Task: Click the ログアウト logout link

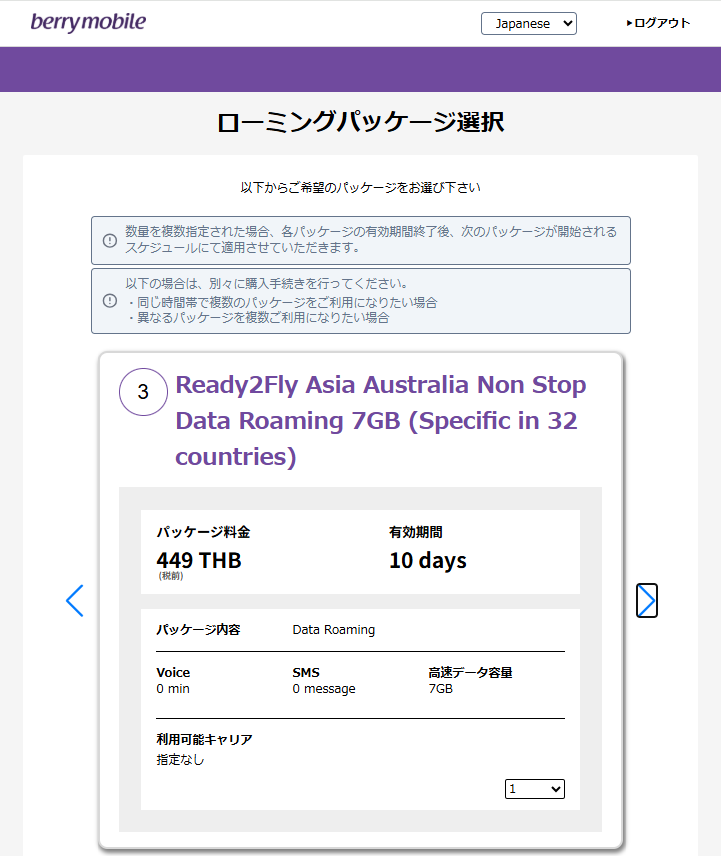Action: 658,23
